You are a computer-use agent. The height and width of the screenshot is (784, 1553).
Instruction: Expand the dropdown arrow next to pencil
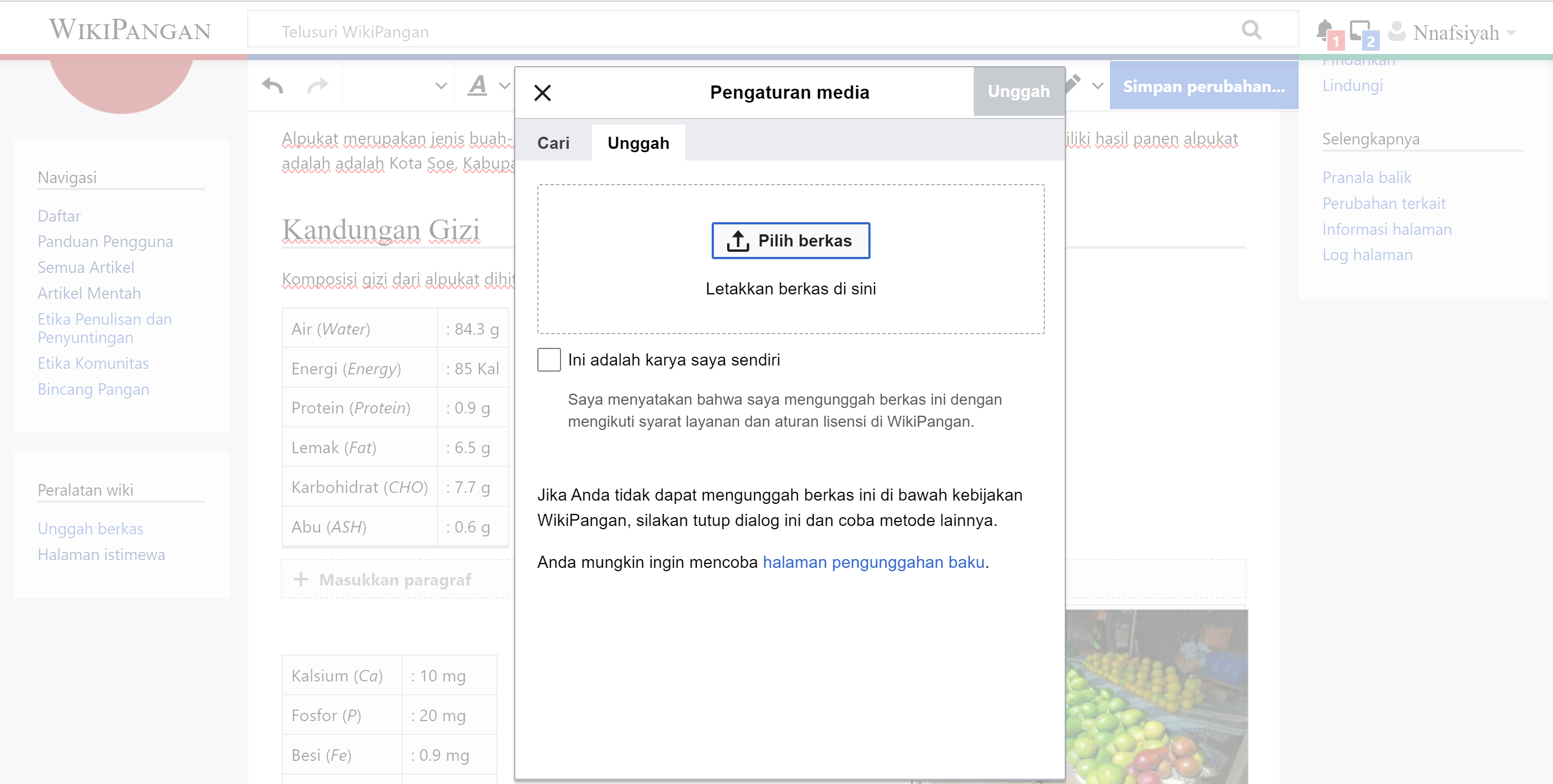point(1097,86)
